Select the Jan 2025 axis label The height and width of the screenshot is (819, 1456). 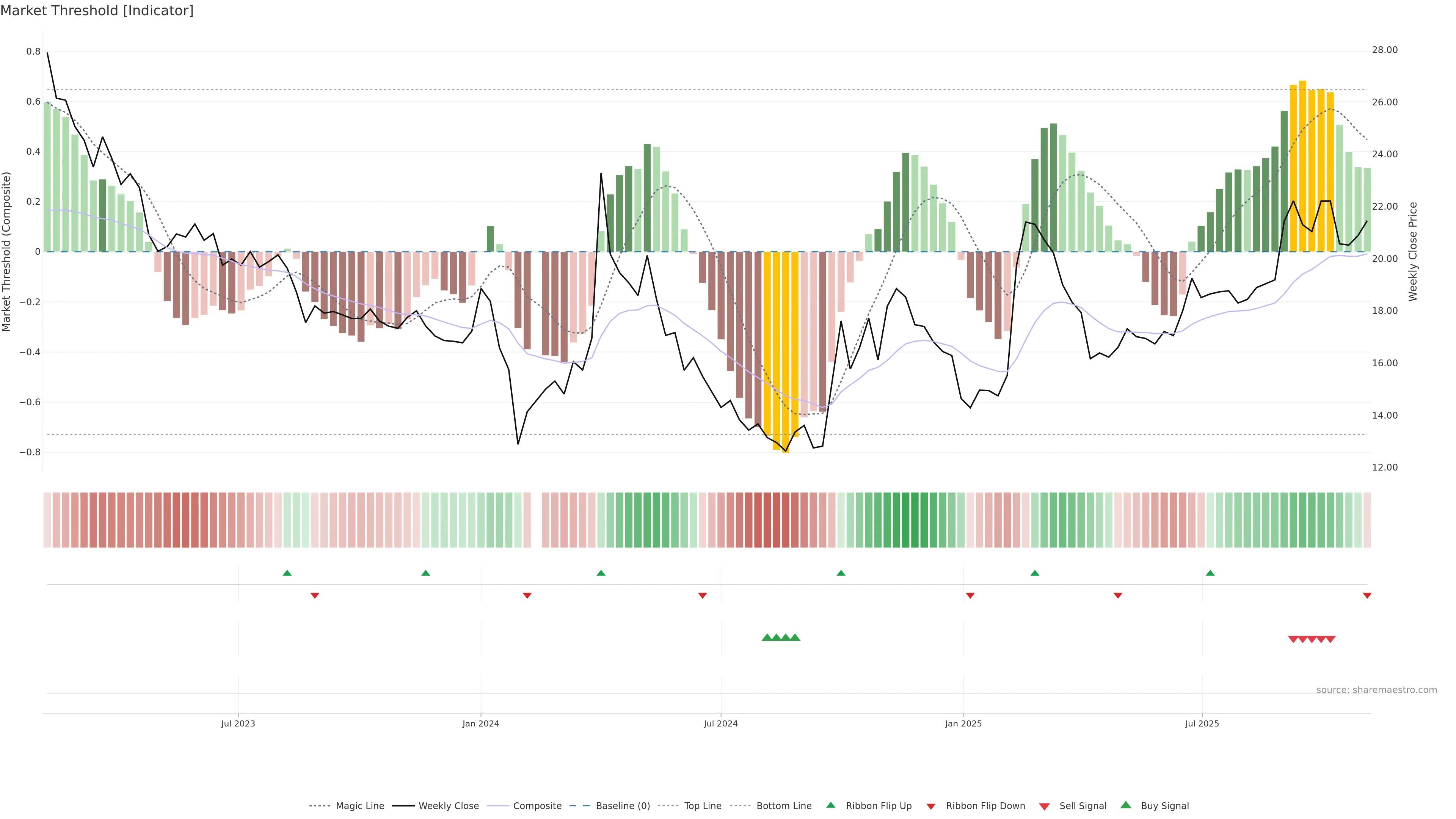click(963, 723)
